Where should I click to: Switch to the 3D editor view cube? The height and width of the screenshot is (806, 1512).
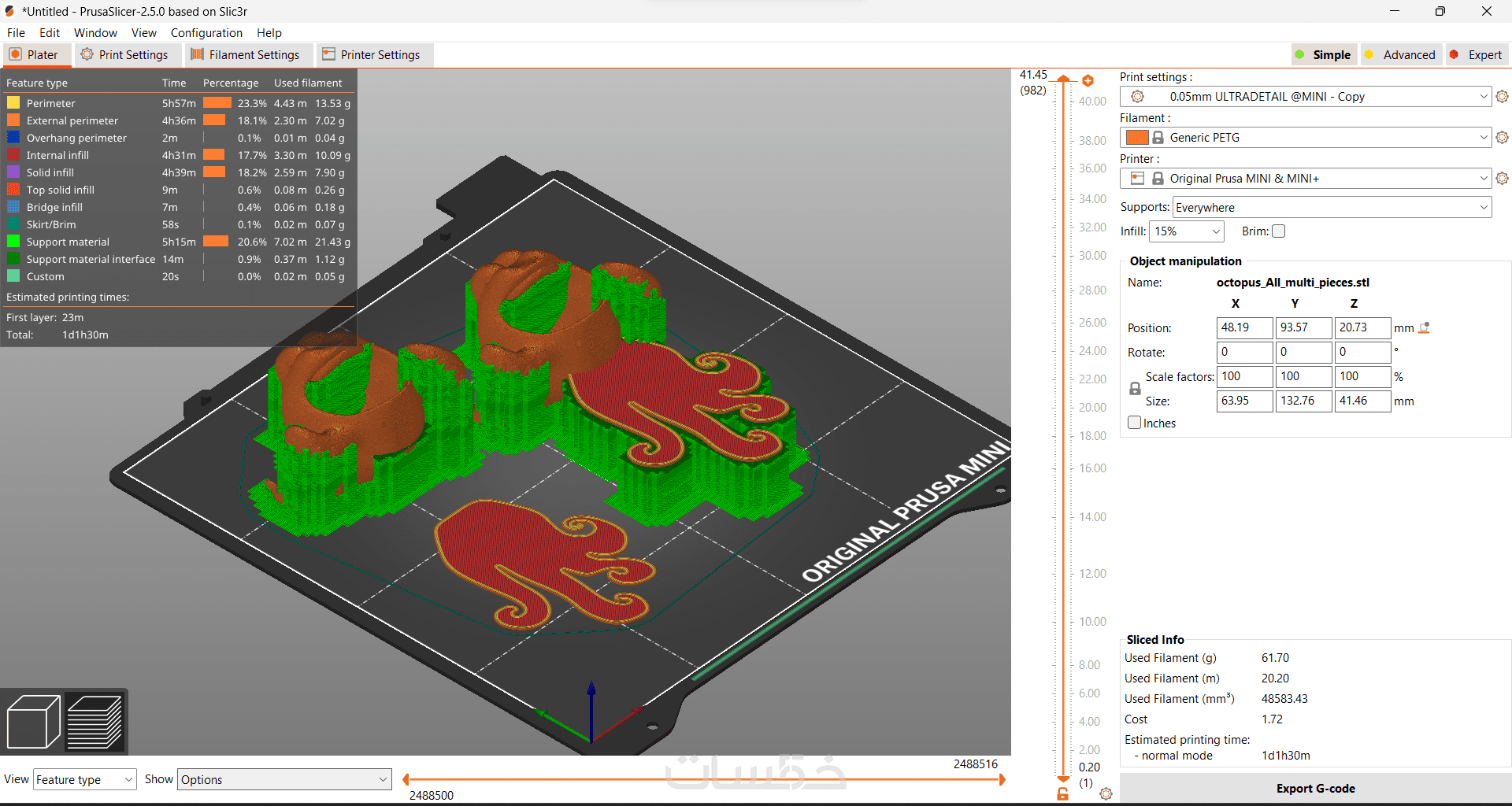point(33,721)
